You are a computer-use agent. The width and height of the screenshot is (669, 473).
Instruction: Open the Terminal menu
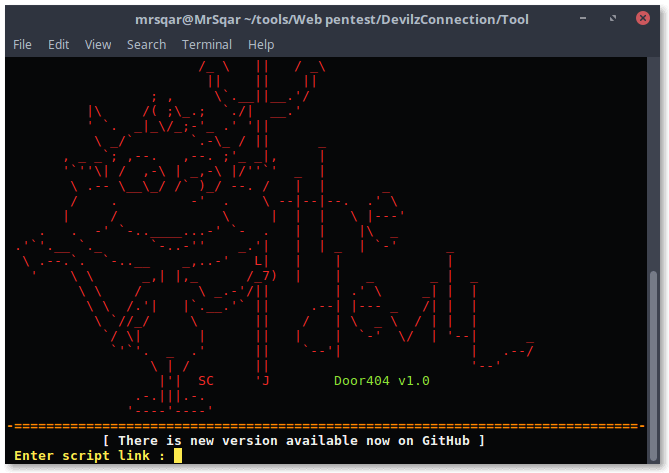(x=207, y=44)
